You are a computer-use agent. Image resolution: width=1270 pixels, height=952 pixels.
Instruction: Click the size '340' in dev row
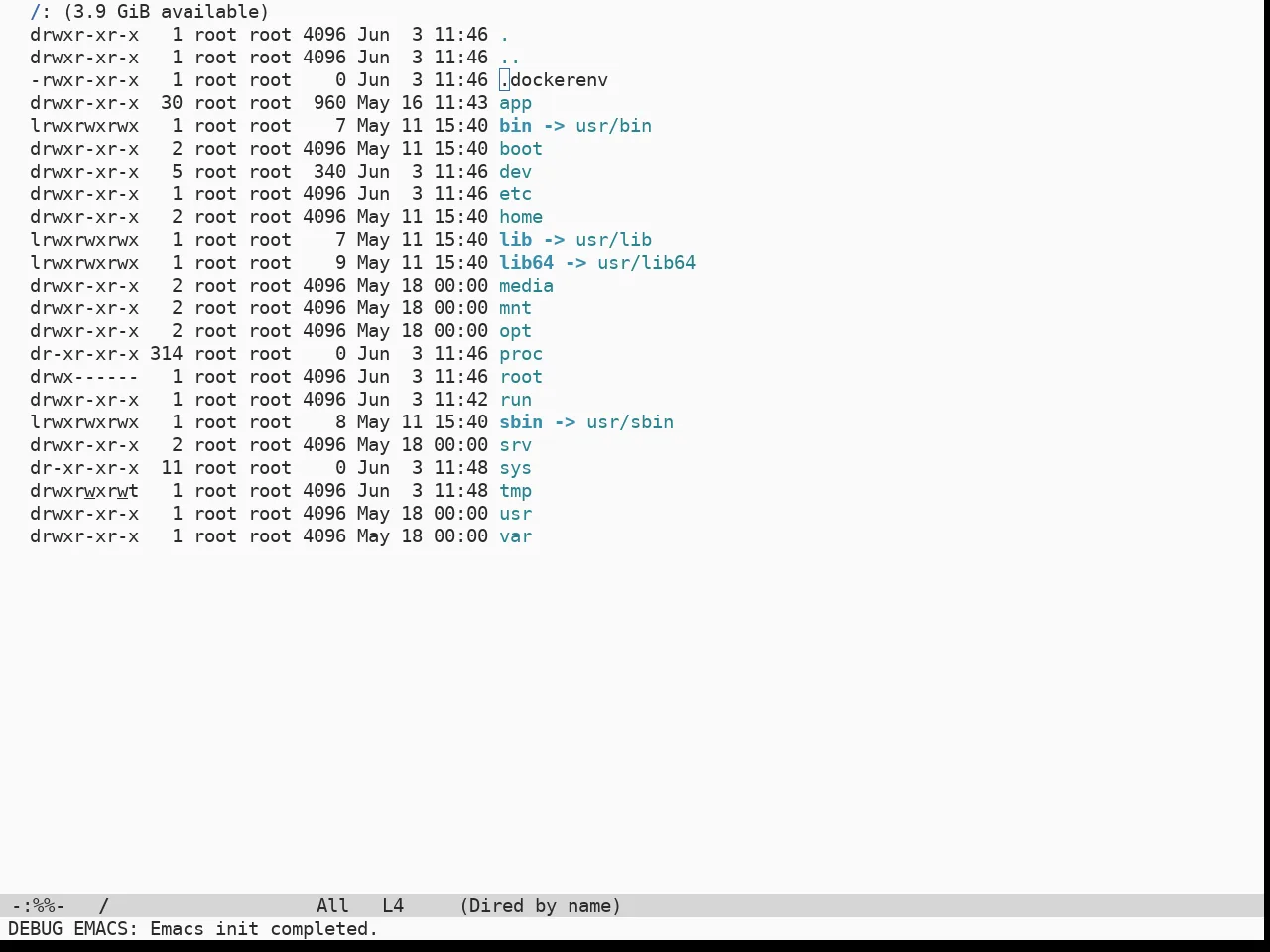[x=329, y=172]
